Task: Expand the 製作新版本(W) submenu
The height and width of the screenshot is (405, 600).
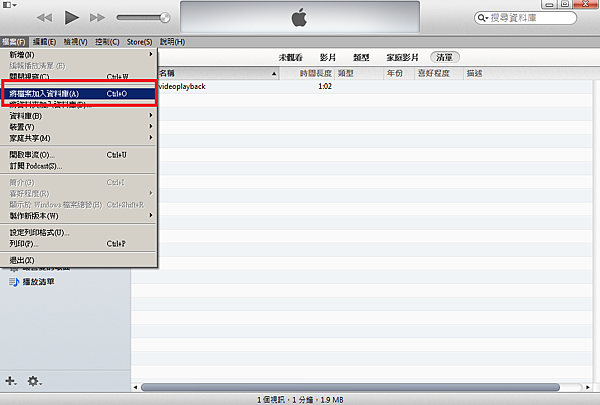Action: 78,216
